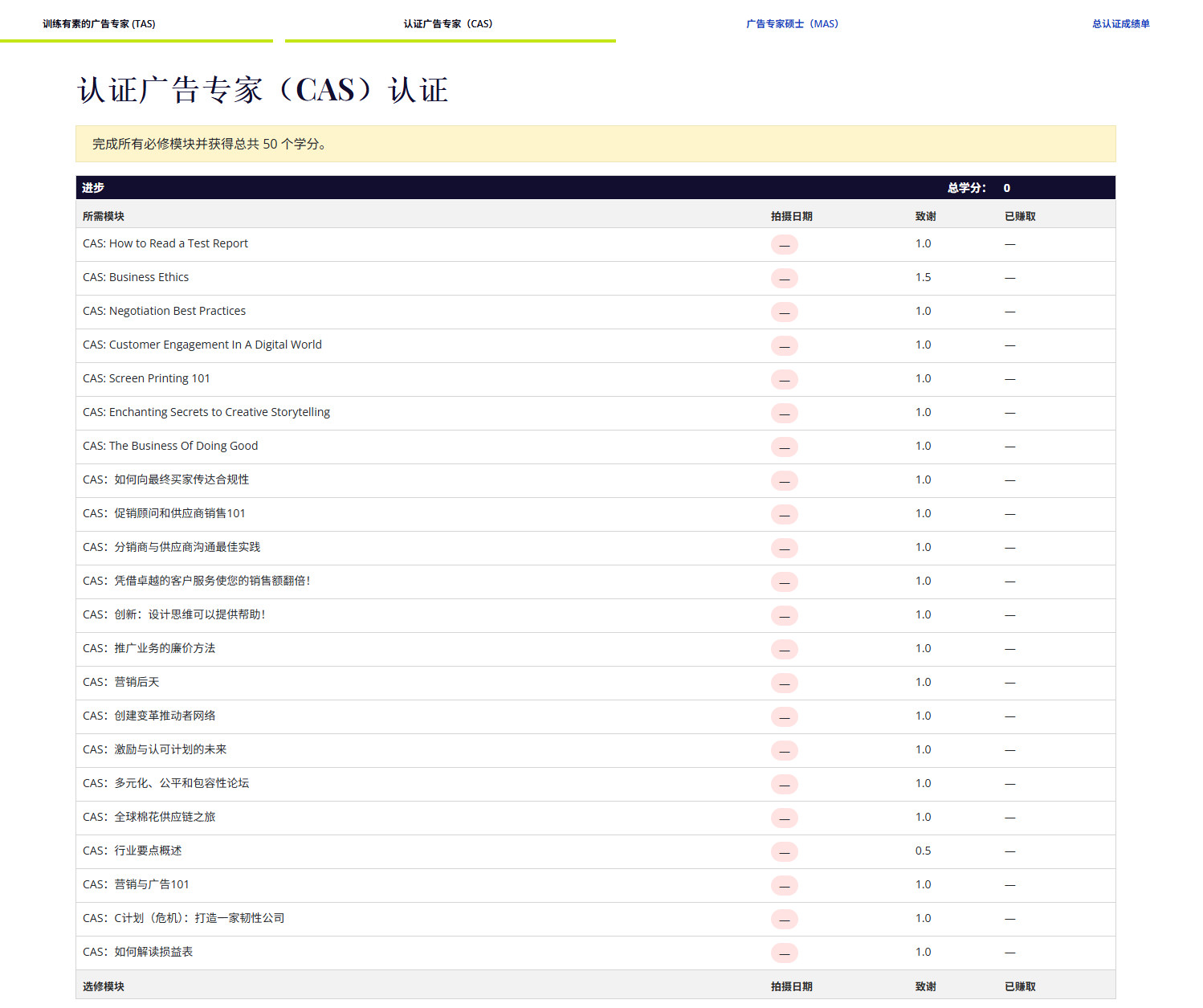Image resolution: width=1203 pixels, height=1008 pixels.
Task: Open the 广告专家硕士 (MAS) tab
Action: coord(792,24)
